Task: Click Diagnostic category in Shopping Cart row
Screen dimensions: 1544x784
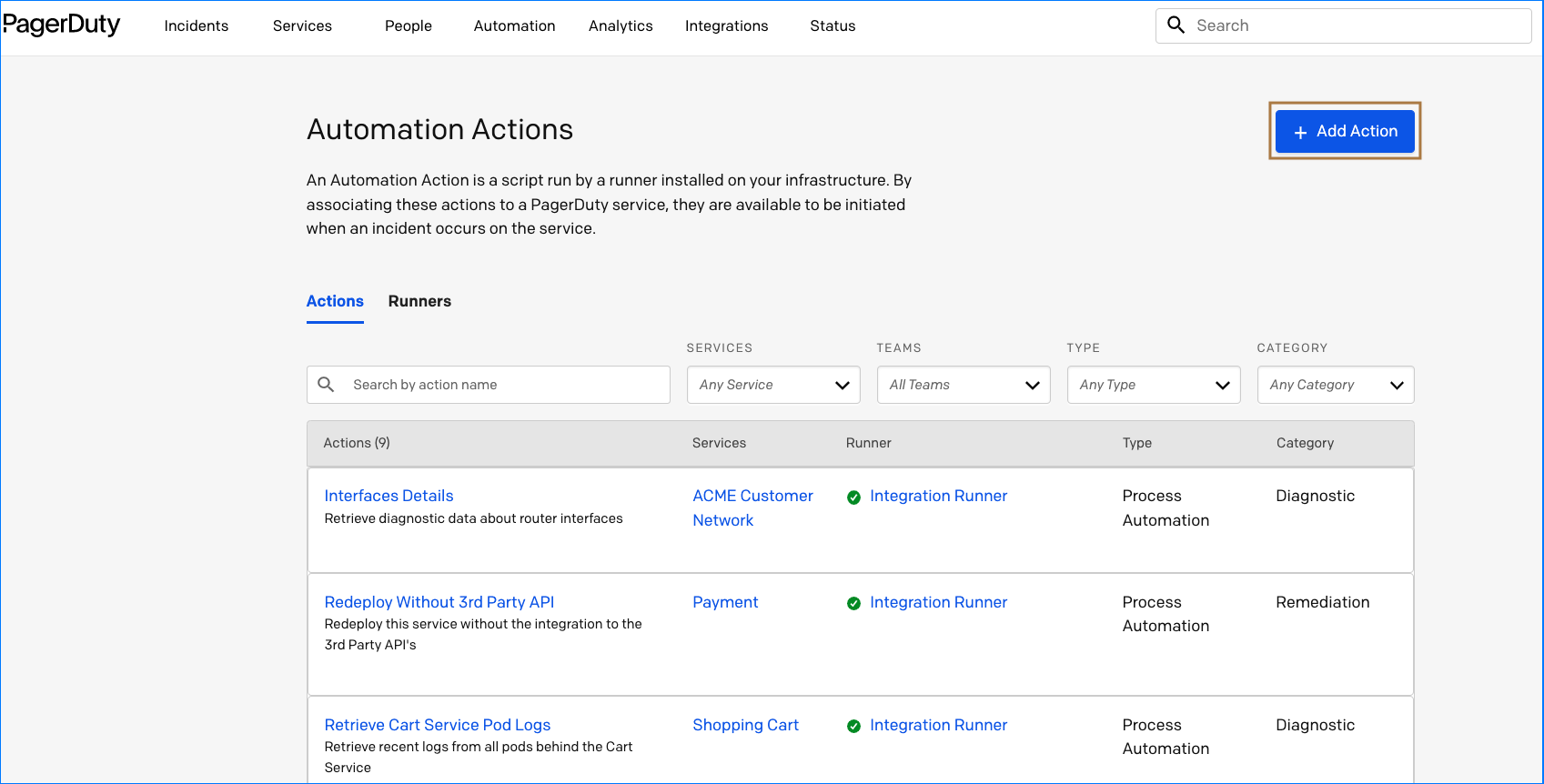Action: click(1315, 725)
